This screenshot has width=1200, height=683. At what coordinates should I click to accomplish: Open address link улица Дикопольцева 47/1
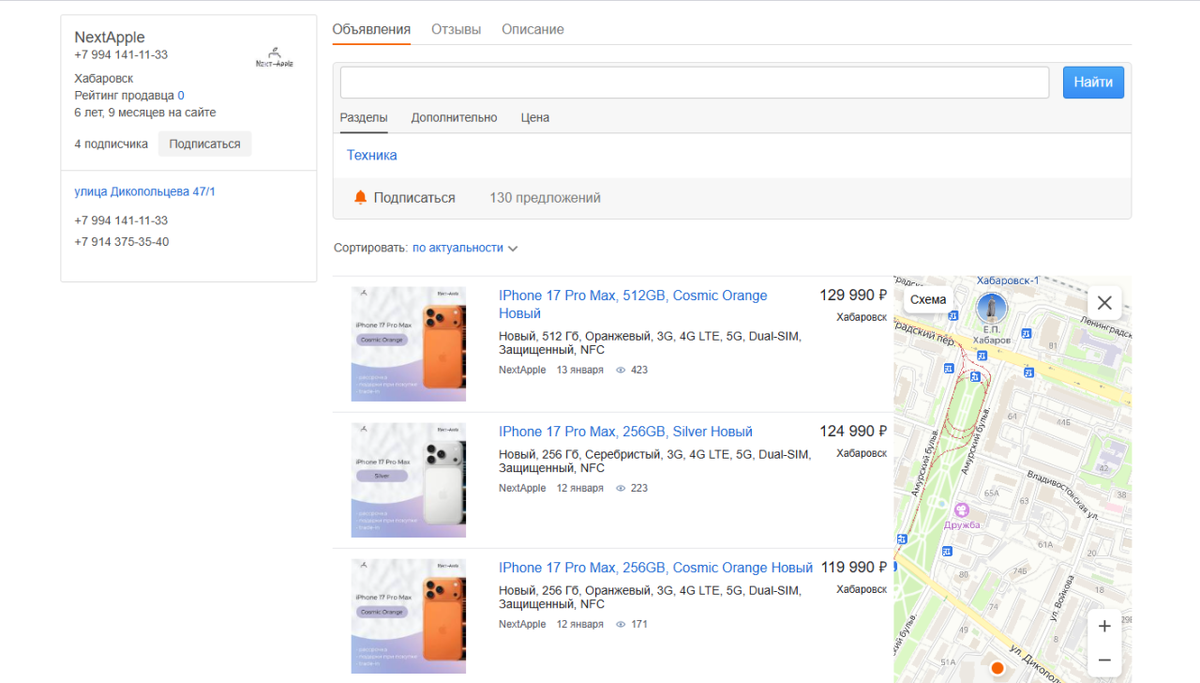[144, 191]
